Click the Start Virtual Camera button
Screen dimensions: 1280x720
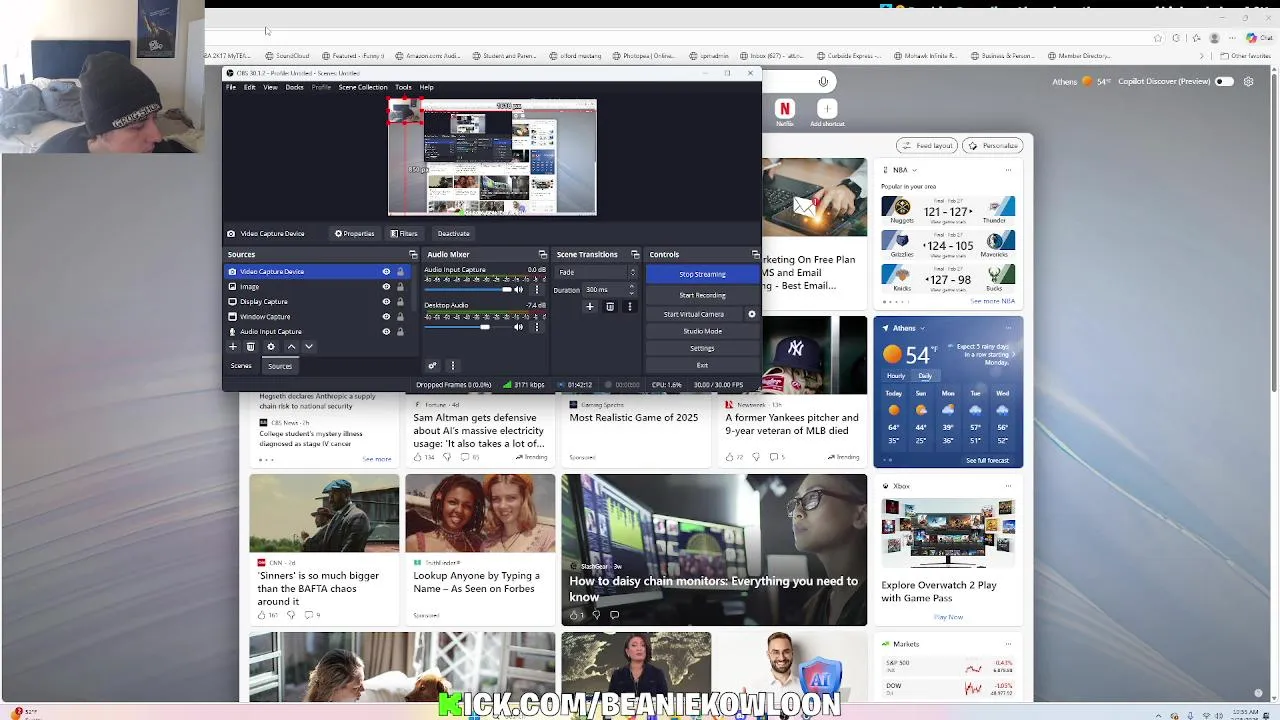click(x=694, y=314)
